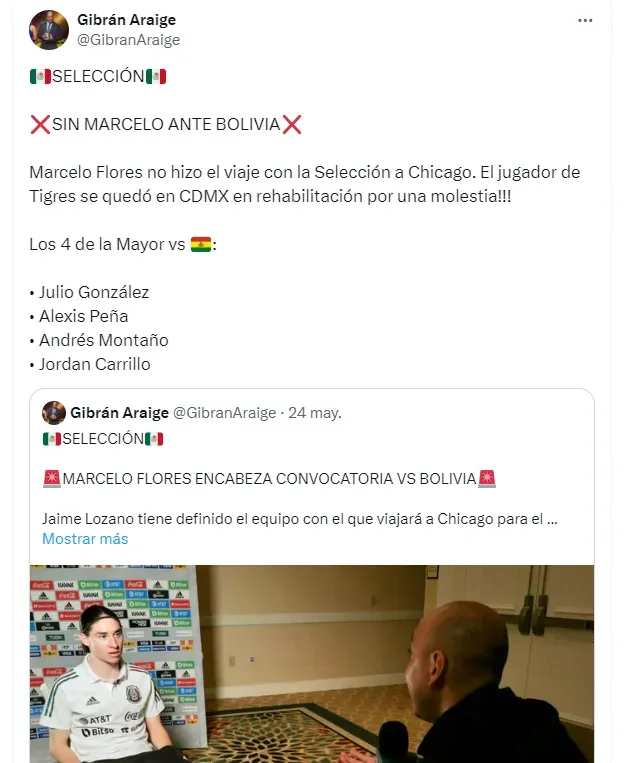627x763 pixels.
Task: Open the quoted tweet's @GibranAraige handle
Action: pos(225,413)
